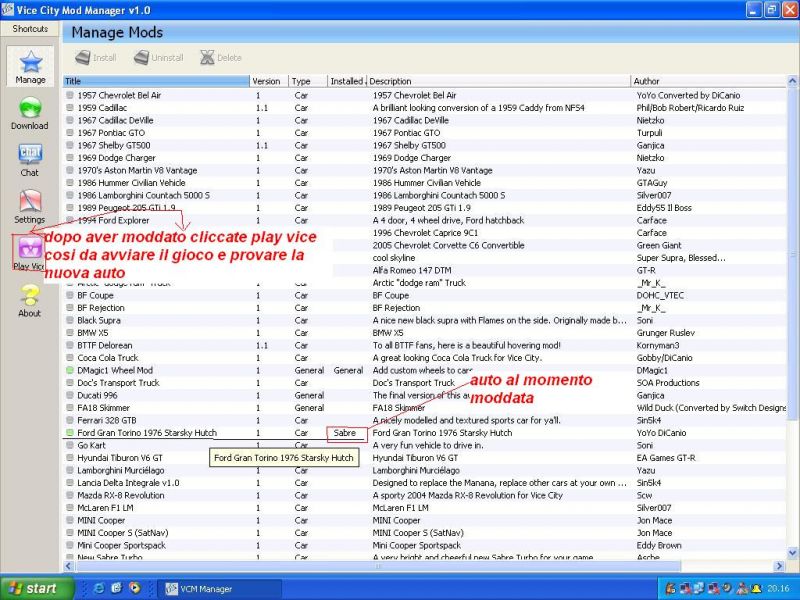Screen dimensions: 800x600
Task: Click status indicator for Ducati 996
Action: coord(70,395)
